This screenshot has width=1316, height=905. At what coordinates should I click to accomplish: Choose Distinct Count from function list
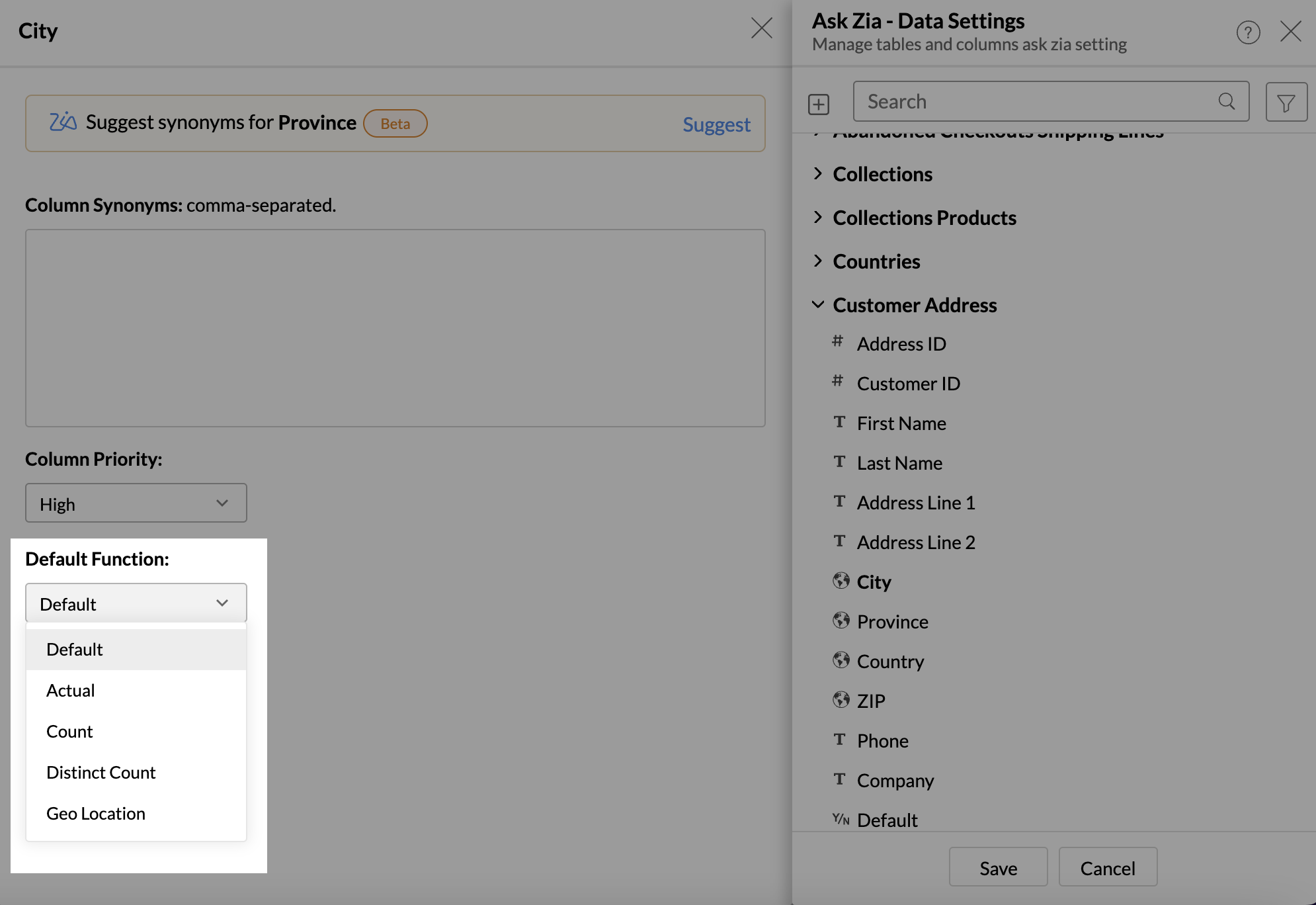(101, 773)
